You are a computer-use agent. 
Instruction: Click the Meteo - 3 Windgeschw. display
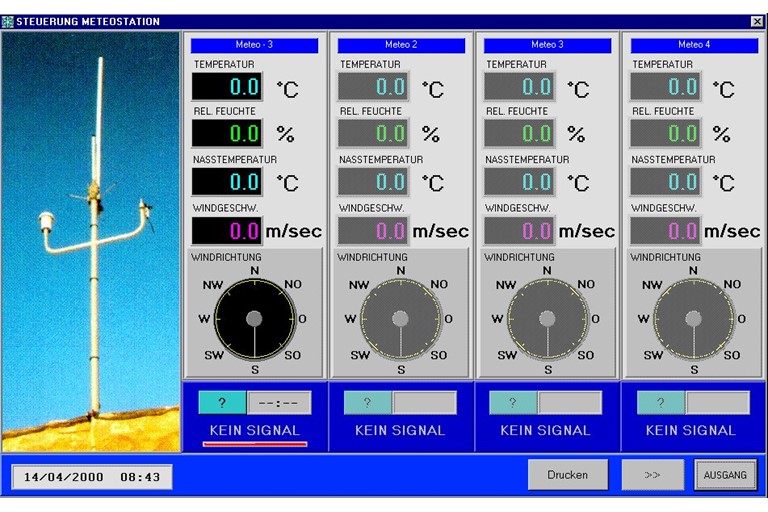click(x=227, y=230)
